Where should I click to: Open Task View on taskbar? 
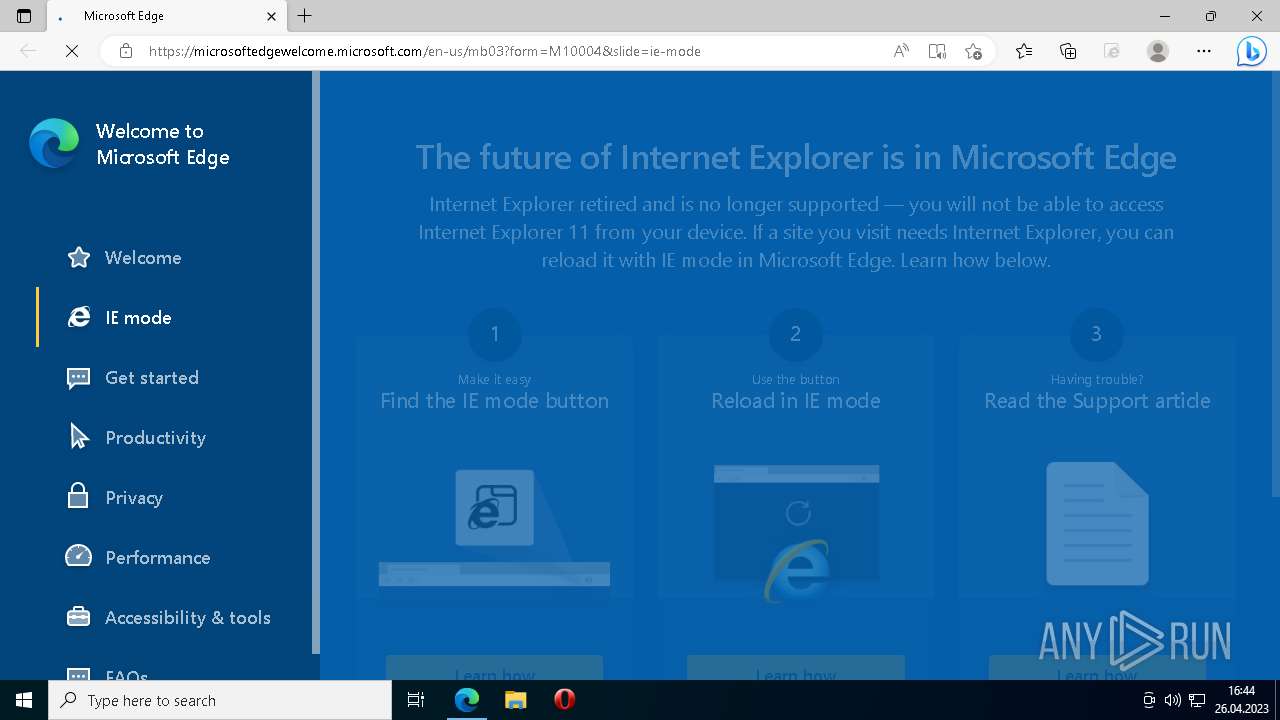[x=416, y=700]
